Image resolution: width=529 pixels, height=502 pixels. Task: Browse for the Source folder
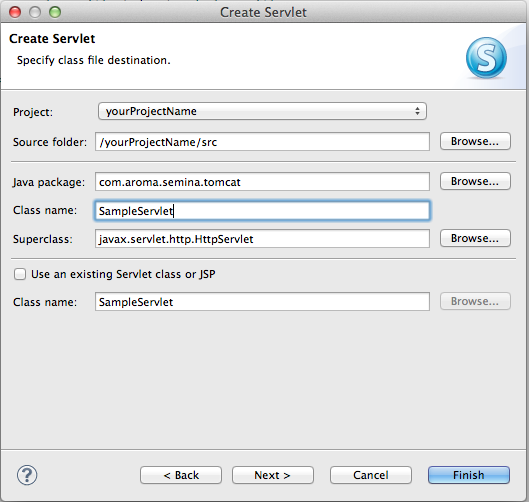pyautogui.click(x=475, y=141)
